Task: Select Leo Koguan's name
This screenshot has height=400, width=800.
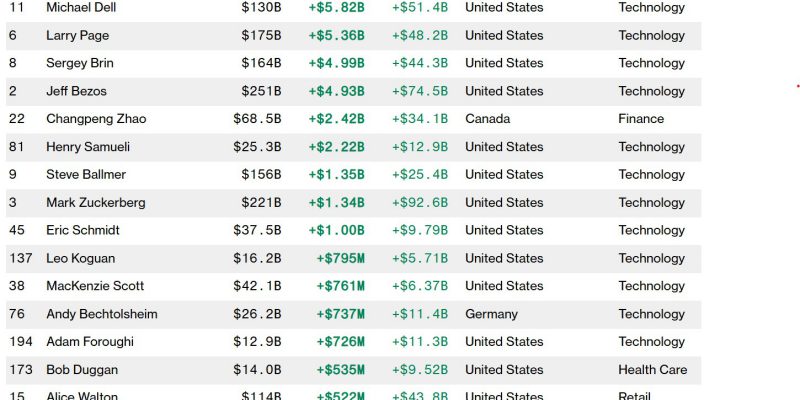Action: [81, 258]
